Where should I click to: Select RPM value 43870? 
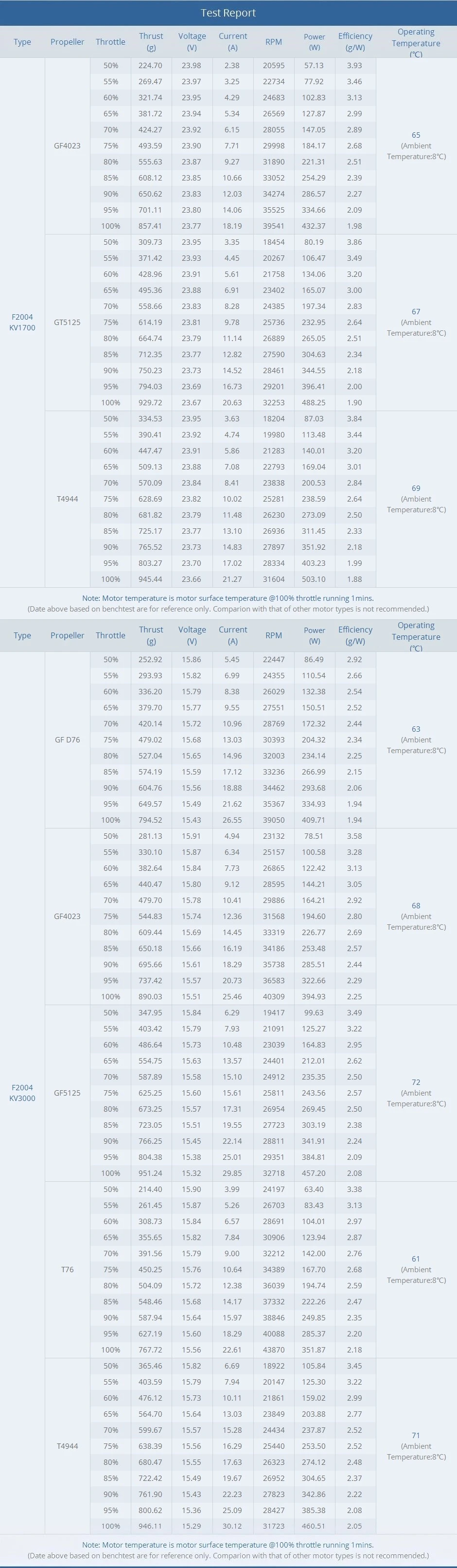pyautogui.click(x=273, y=1350)
